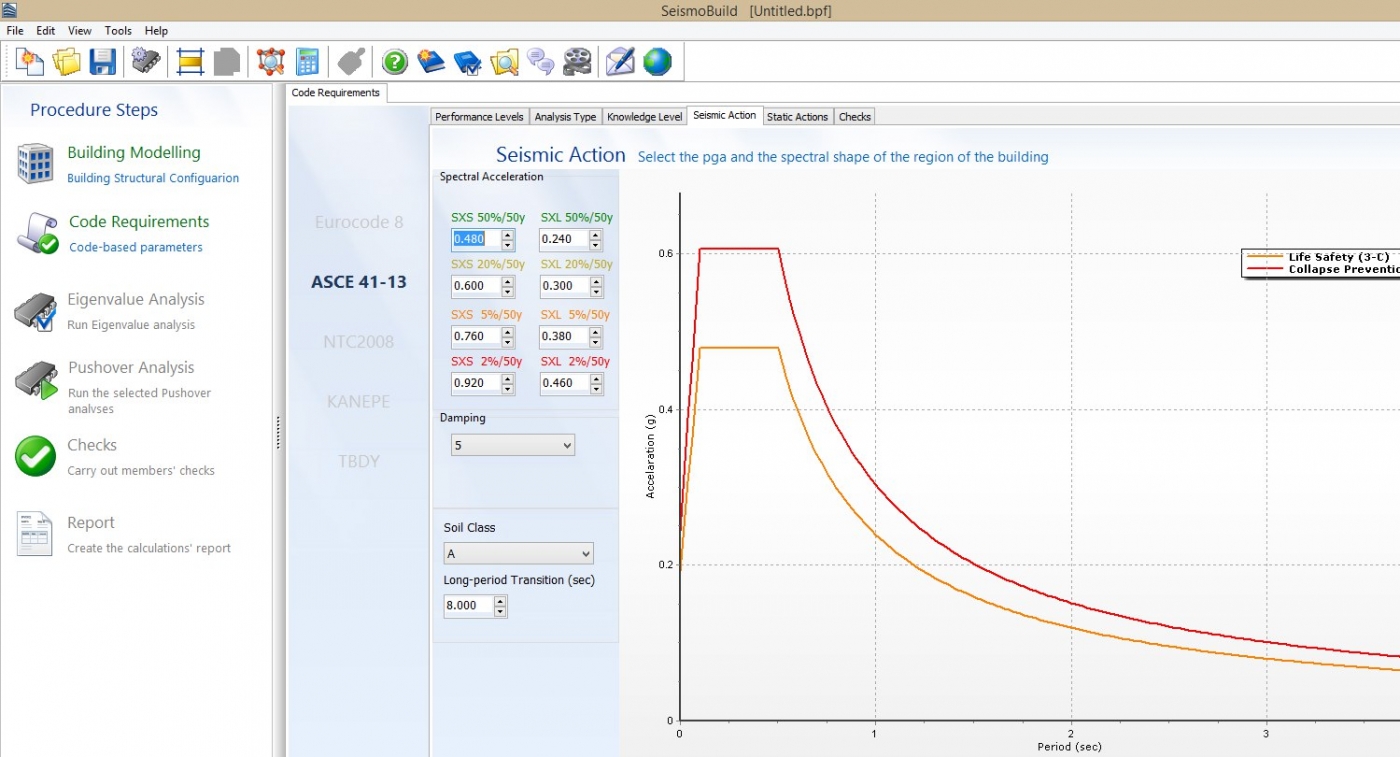The width and height of the screenshot is (1400, 757).
Task: Click the globe website icon
Action: (x=657, y=62)
